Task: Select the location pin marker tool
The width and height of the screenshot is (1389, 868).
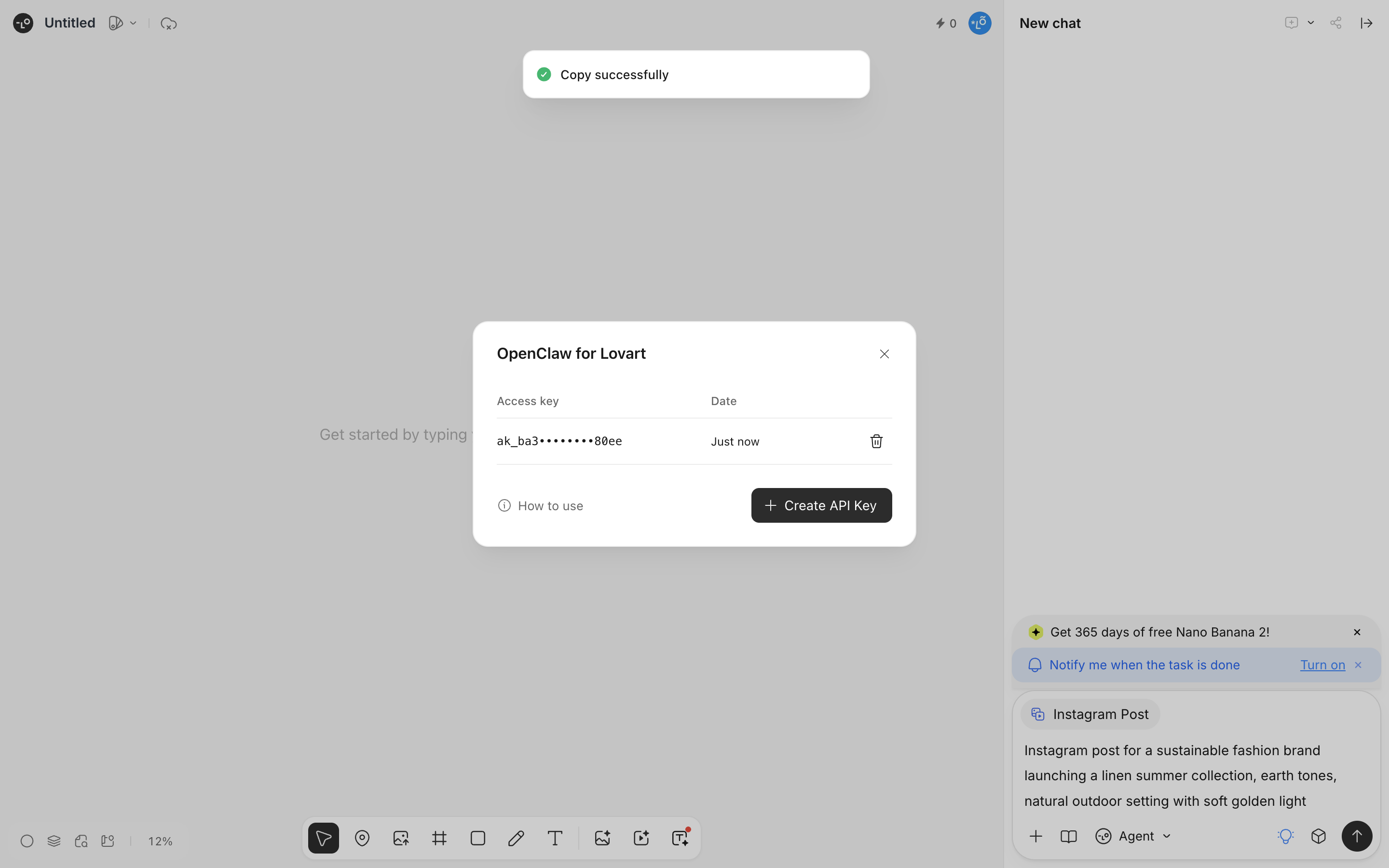Action: click(x=362, y=838)
